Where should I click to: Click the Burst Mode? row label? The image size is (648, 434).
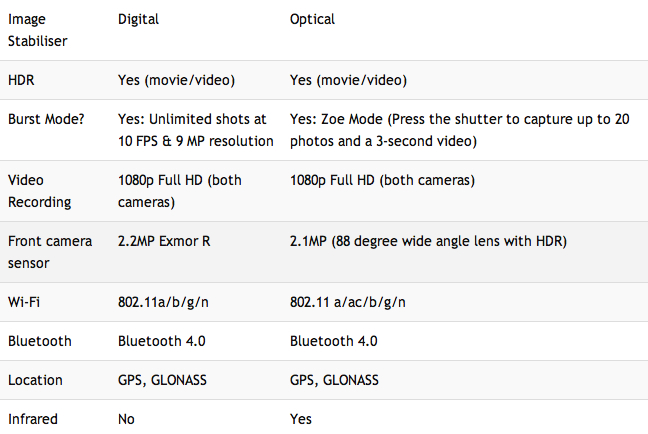pyautogui.click(x=46, y=119)
